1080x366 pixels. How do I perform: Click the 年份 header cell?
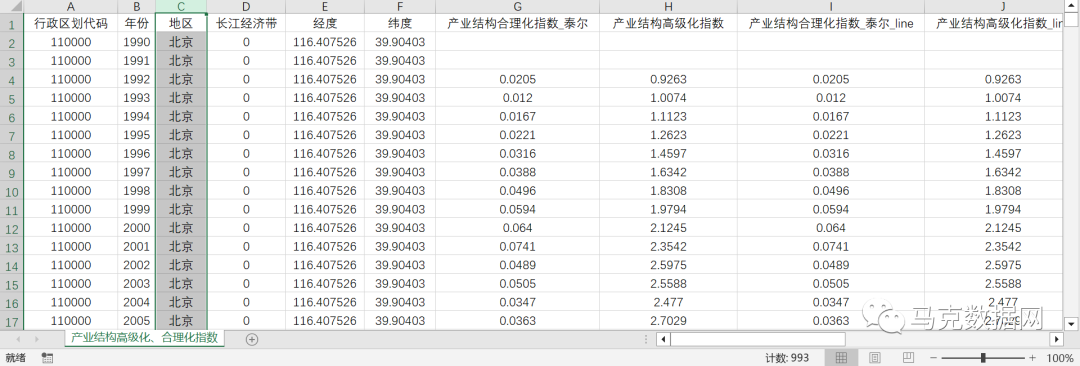pyautogui.click(x=136, y=23)
